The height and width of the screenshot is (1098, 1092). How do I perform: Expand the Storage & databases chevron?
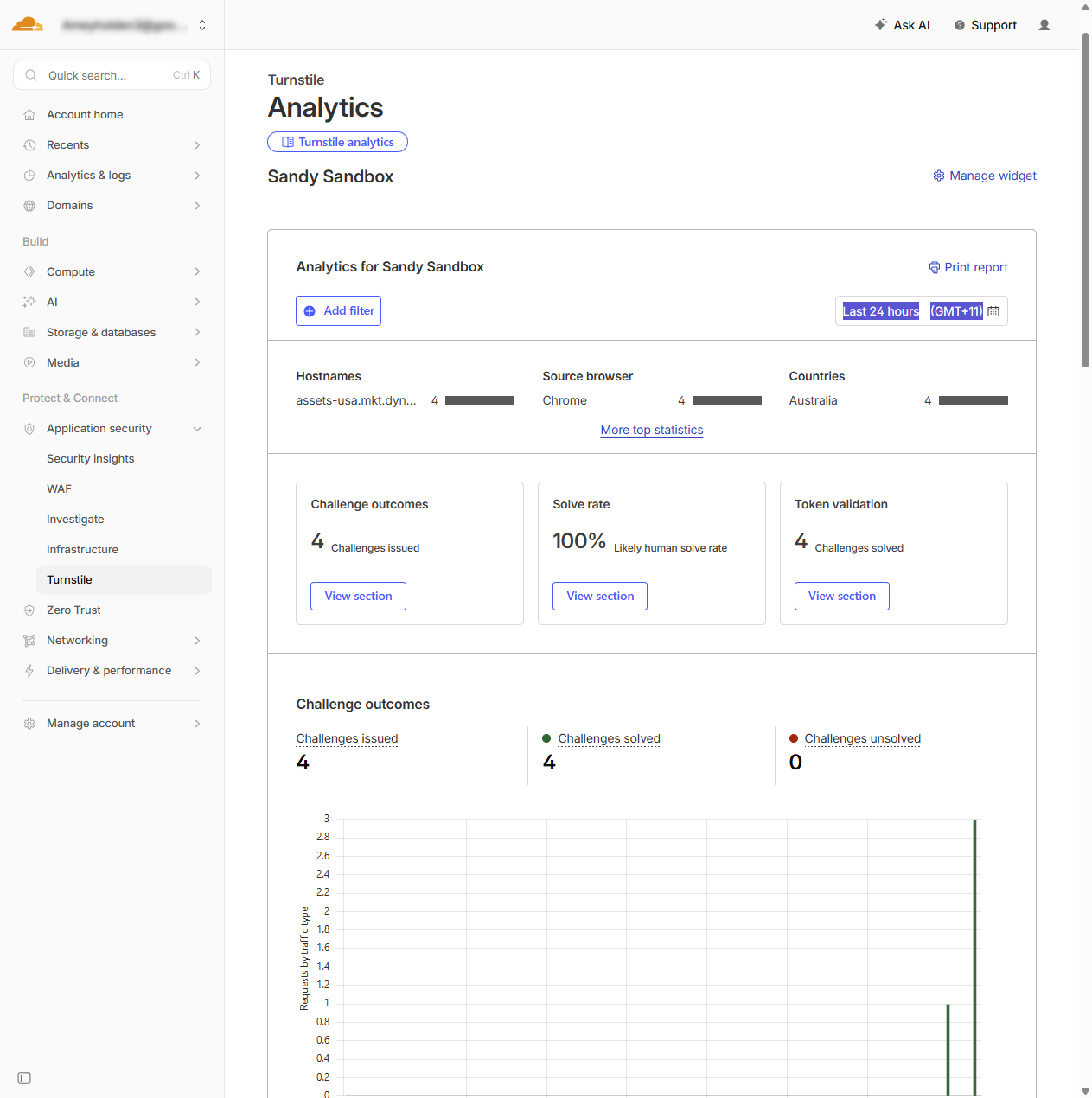(x=197, y=332)
